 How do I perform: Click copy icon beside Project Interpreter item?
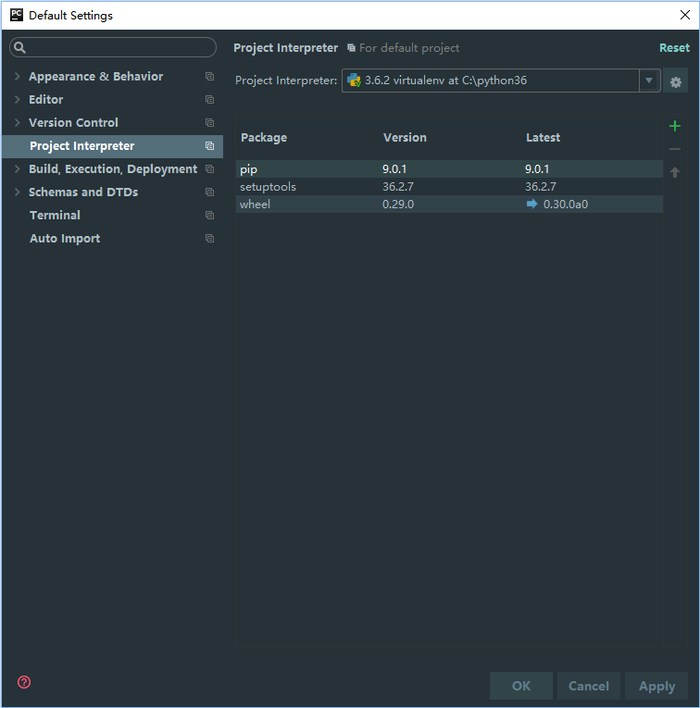coord(209,146)
